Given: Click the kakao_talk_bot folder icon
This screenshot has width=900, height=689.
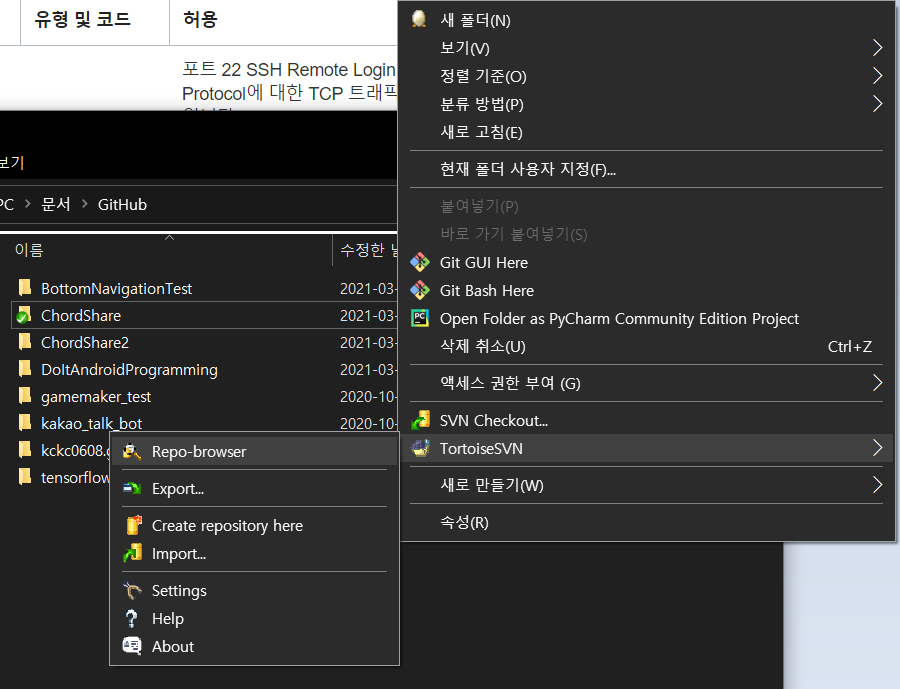Looking at the screenshot, I should pos(25,422).
